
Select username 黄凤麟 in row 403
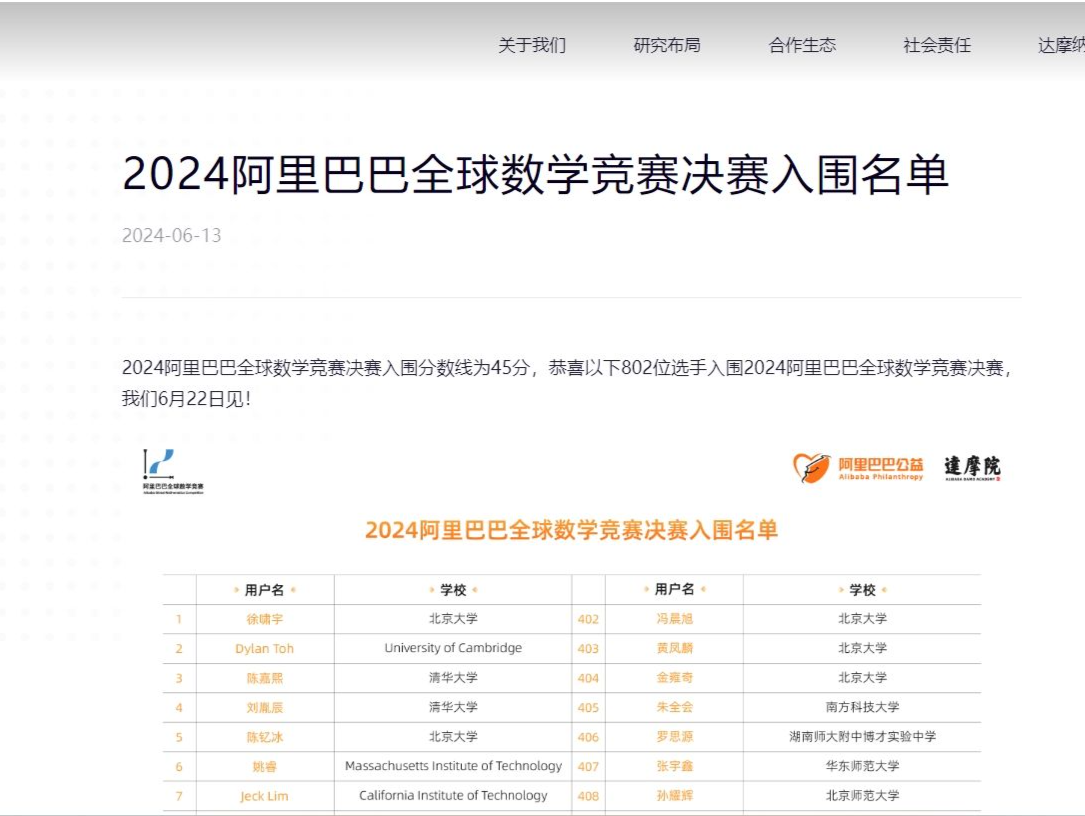[675, 648]
